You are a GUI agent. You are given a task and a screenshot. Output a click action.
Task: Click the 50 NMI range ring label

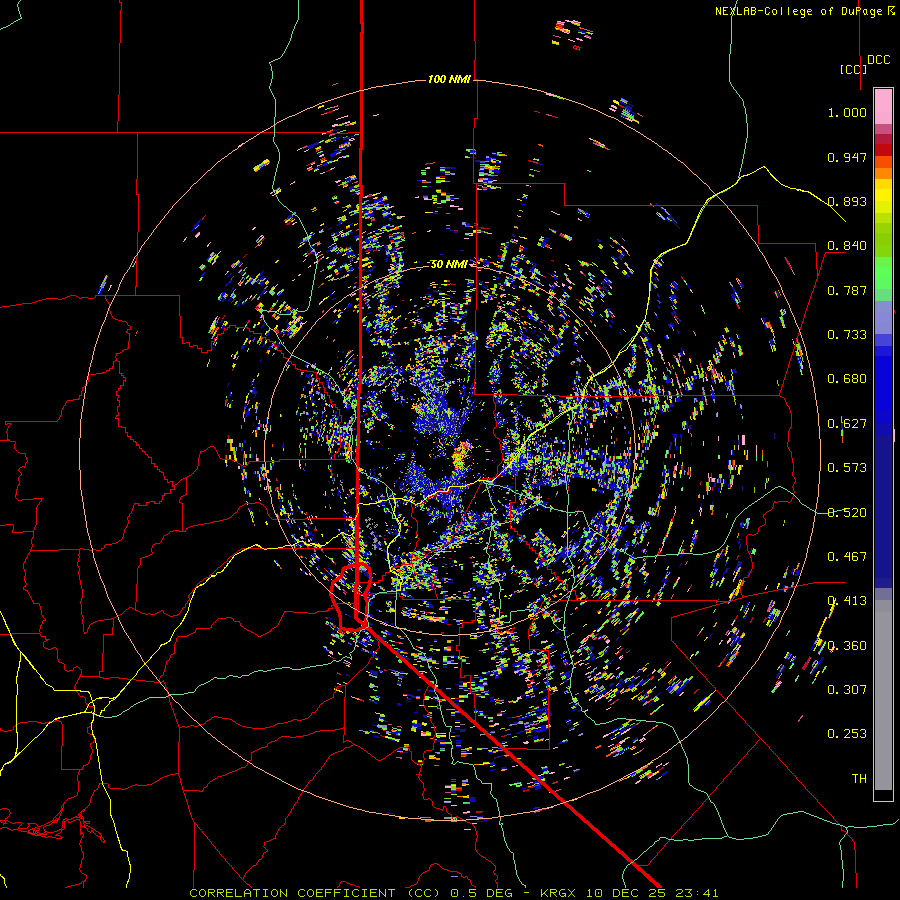click(449, 265)
